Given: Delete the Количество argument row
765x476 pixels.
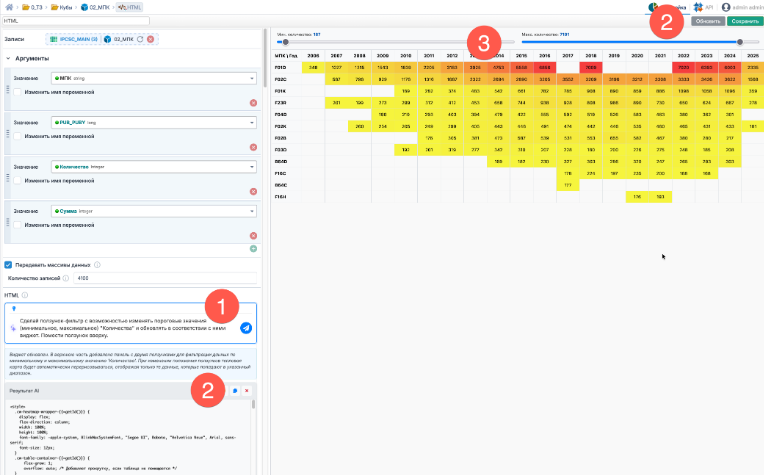Looking at the screenshot, I should 253,192.
